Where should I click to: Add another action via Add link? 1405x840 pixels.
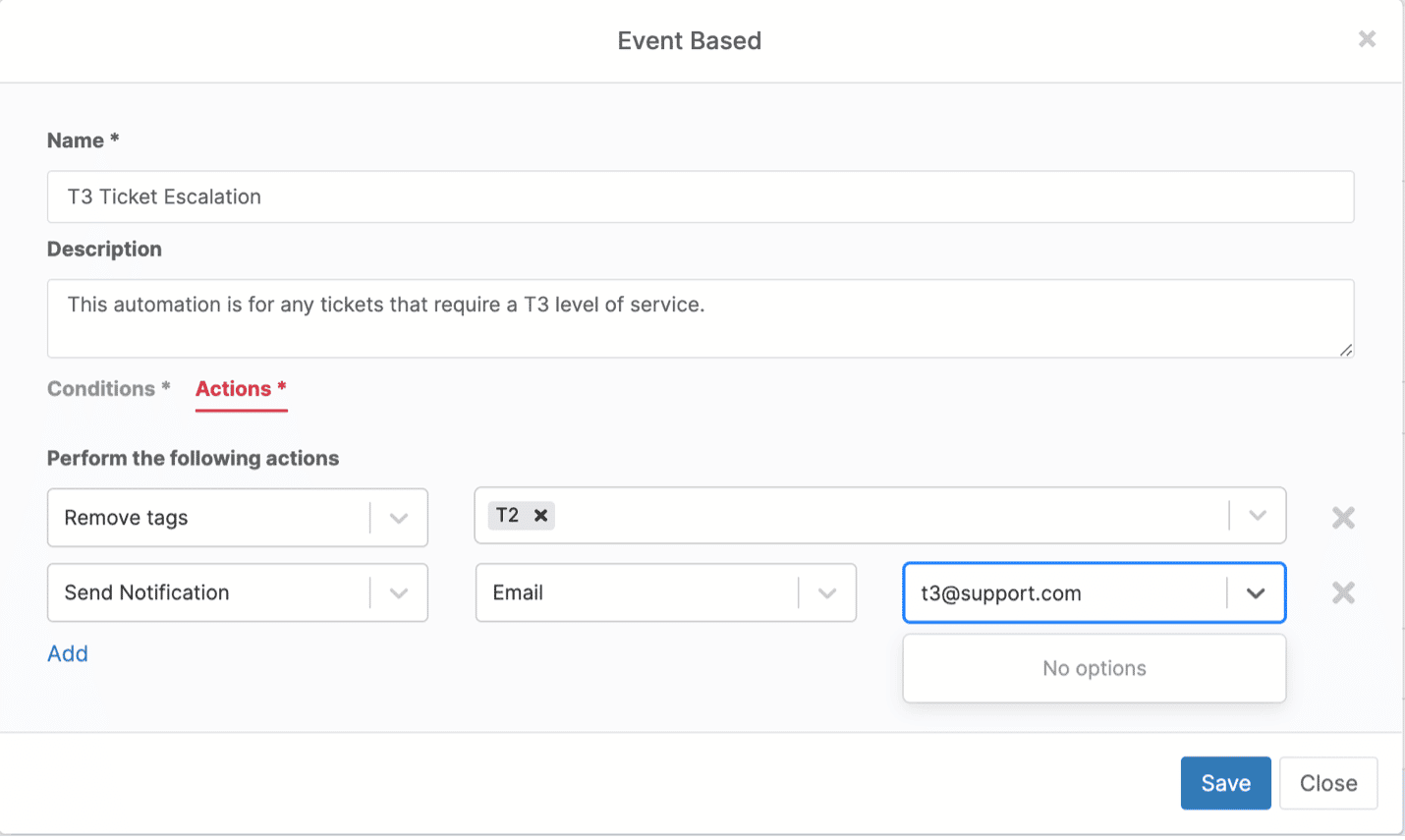[x=68, y=653]
